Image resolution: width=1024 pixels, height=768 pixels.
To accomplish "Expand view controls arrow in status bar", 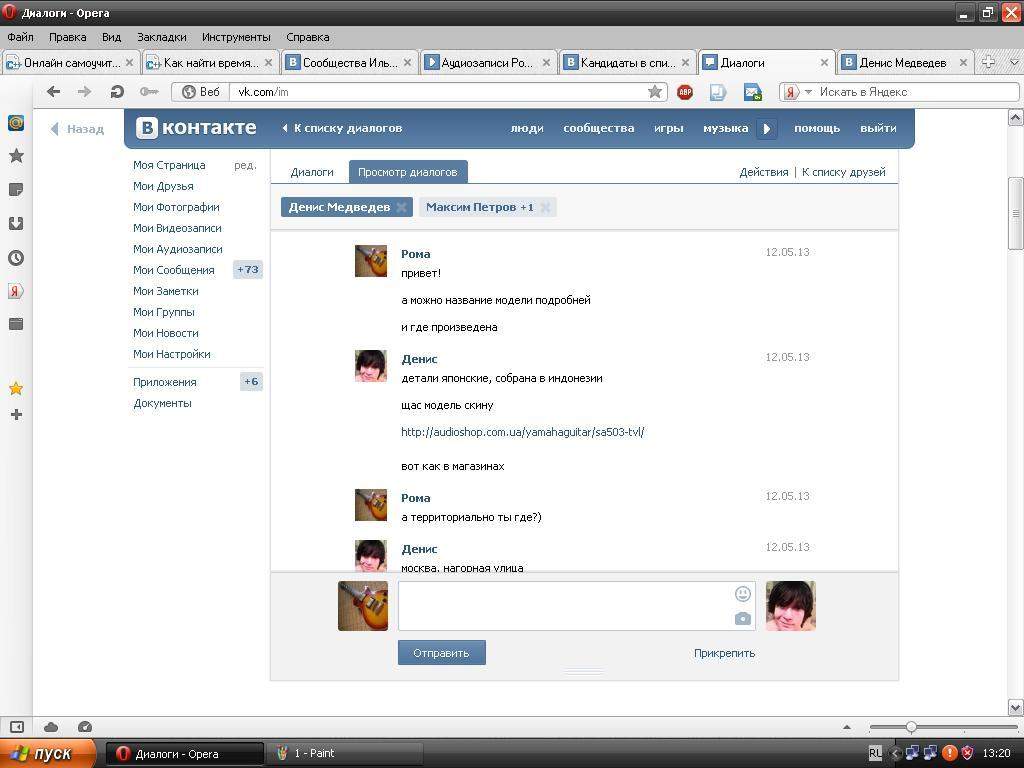I will tap(847, 727).
